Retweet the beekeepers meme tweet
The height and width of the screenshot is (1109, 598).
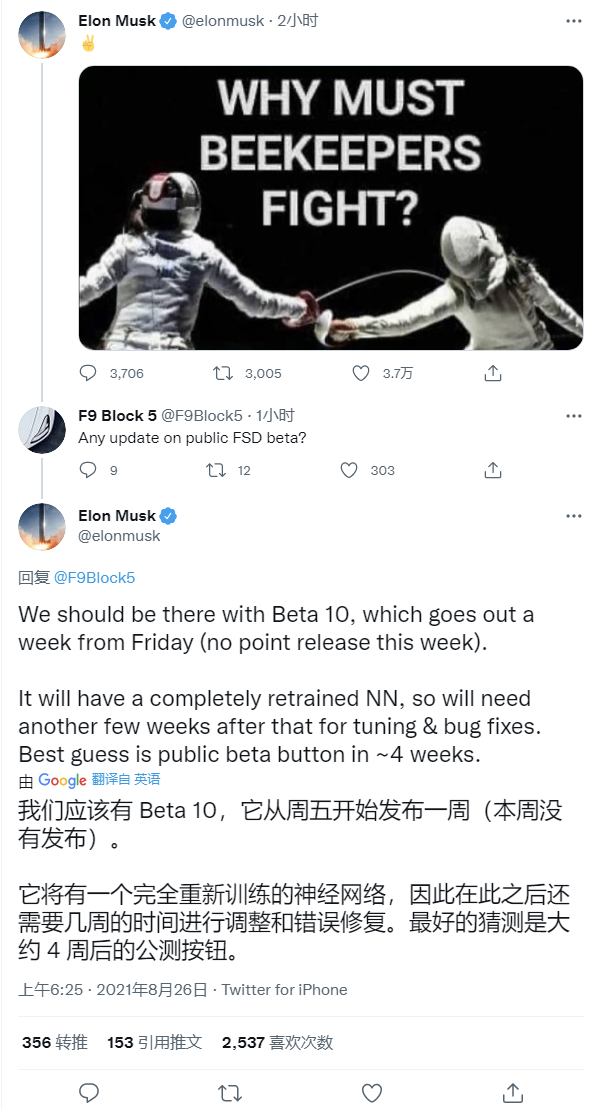point(216,373)
